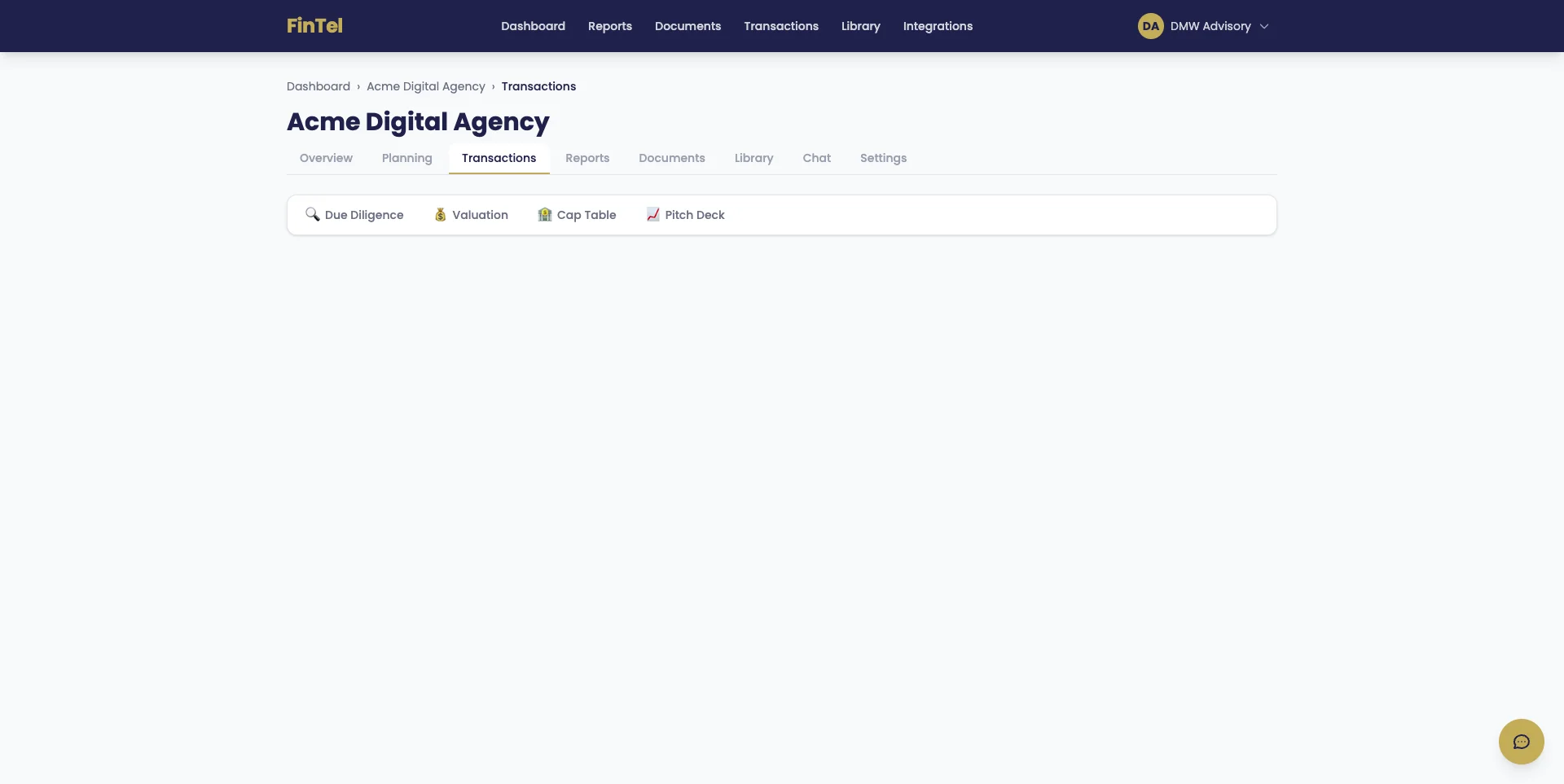Screen dimensions: 1564x784
Task: Open the chat bubble floating button
Action: coord(1521,742)
